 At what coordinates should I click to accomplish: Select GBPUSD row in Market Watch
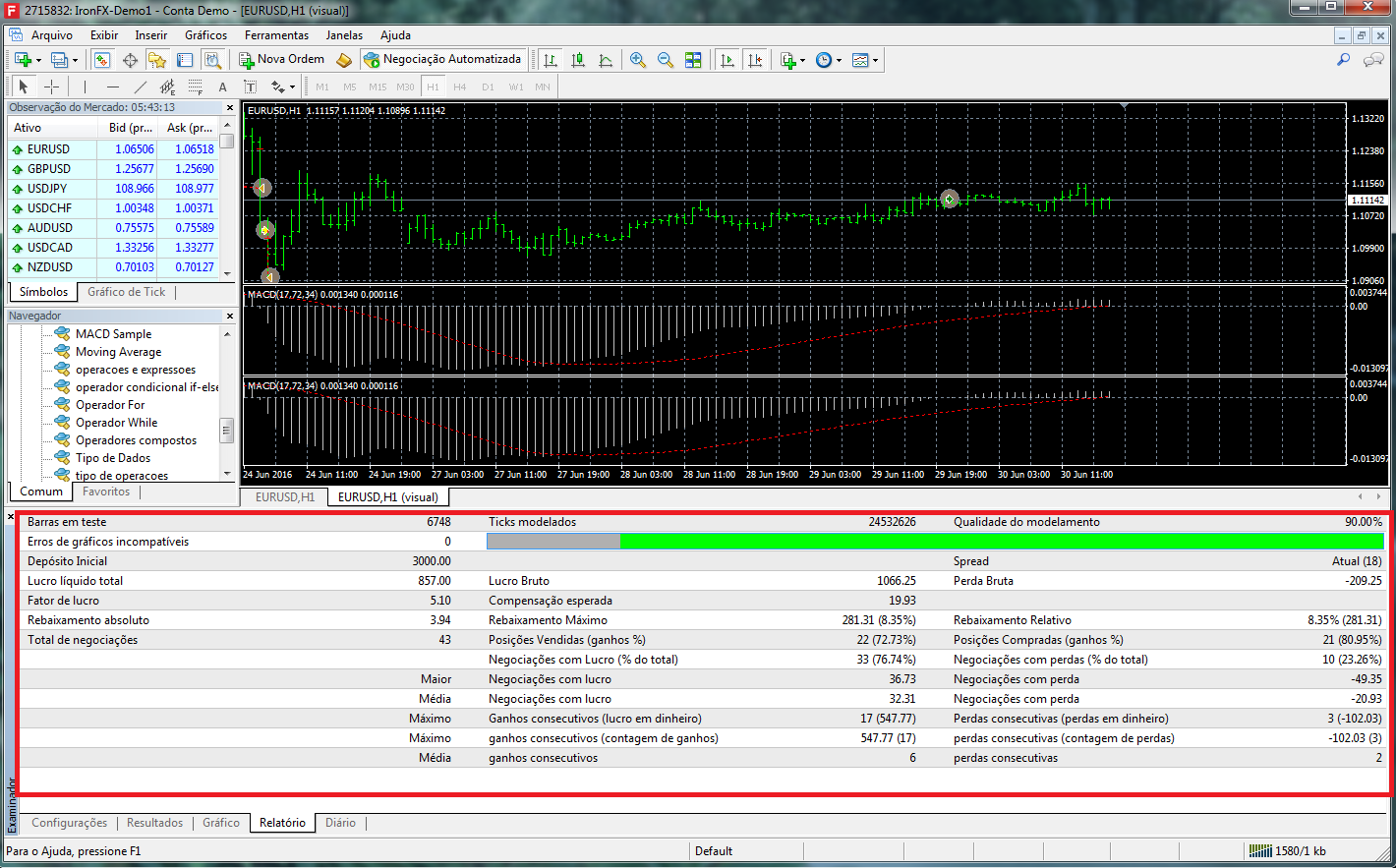pyautogui.click(x=49, y=169)
